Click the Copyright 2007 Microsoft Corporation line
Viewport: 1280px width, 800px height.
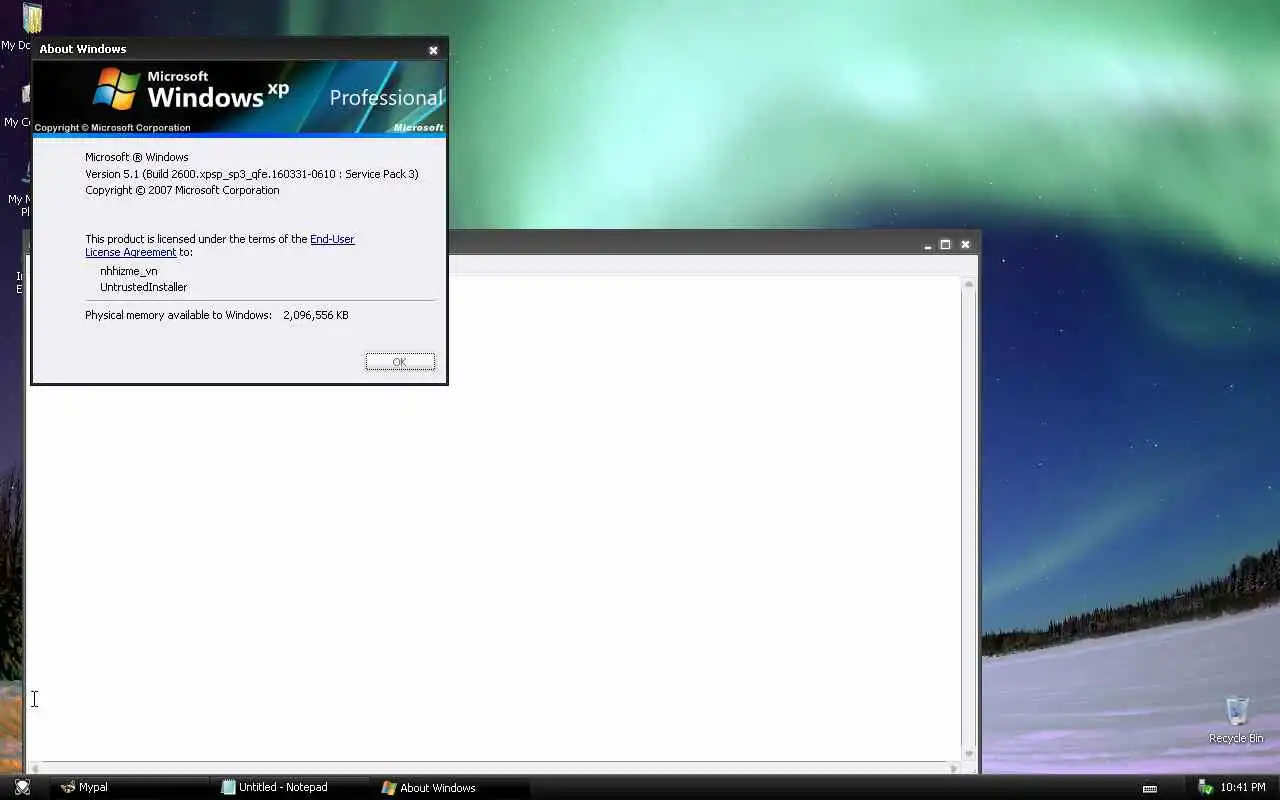182,190
